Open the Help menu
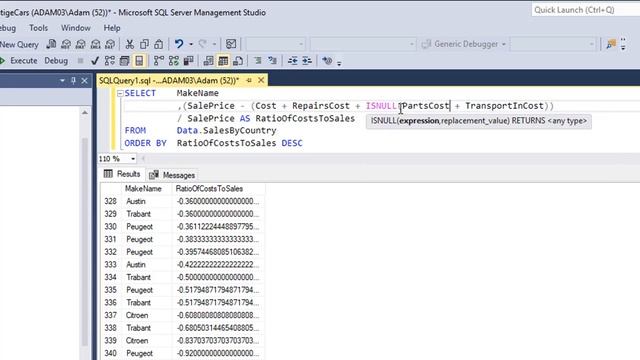Screen dimensions: 640x360 112,28
